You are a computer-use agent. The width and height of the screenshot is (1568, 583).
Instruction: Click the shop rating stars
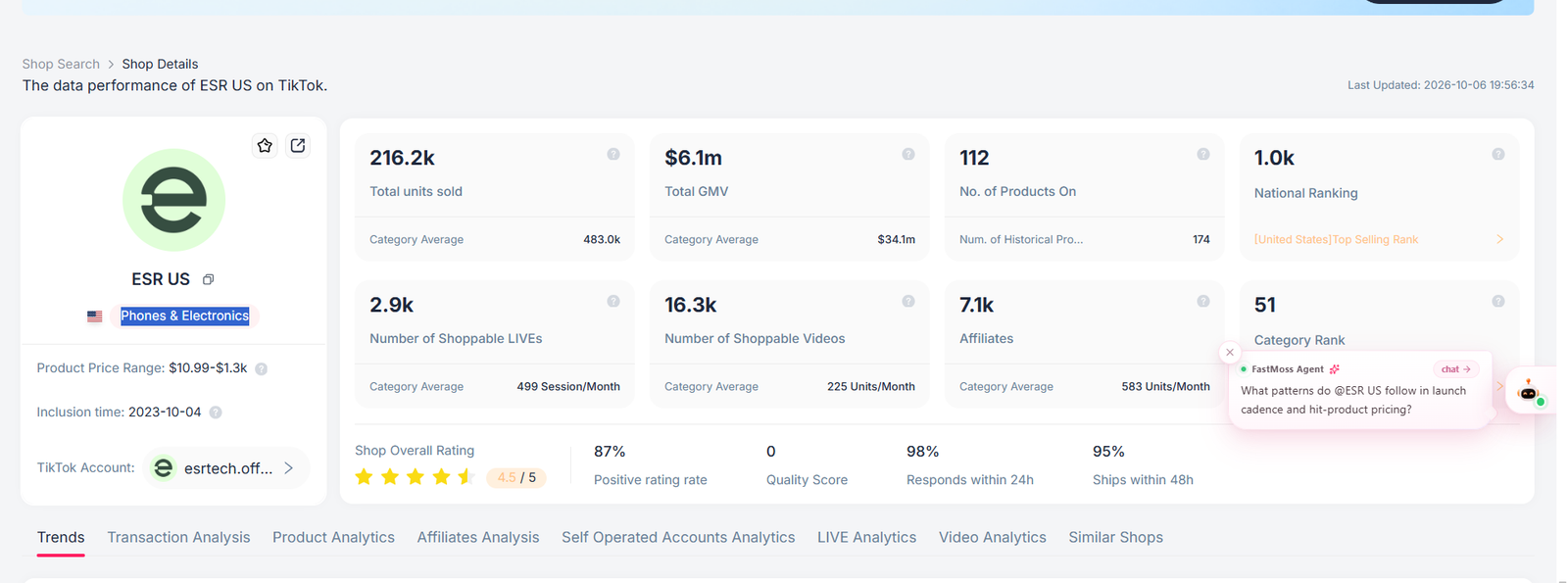[x=415, y=477]
